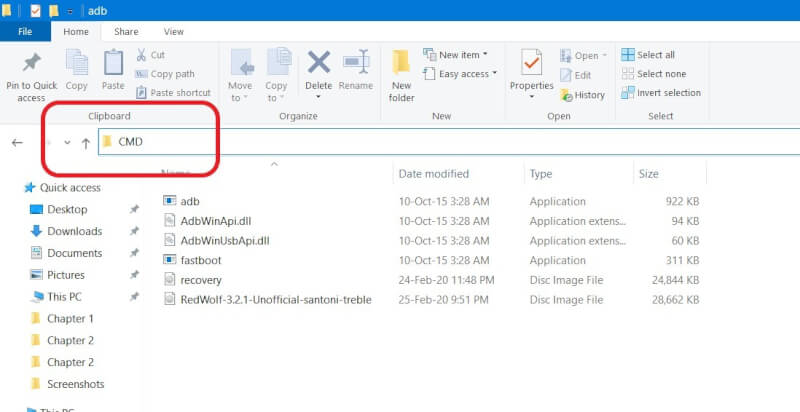Click the Properties checkmark icon

[532, 63]
